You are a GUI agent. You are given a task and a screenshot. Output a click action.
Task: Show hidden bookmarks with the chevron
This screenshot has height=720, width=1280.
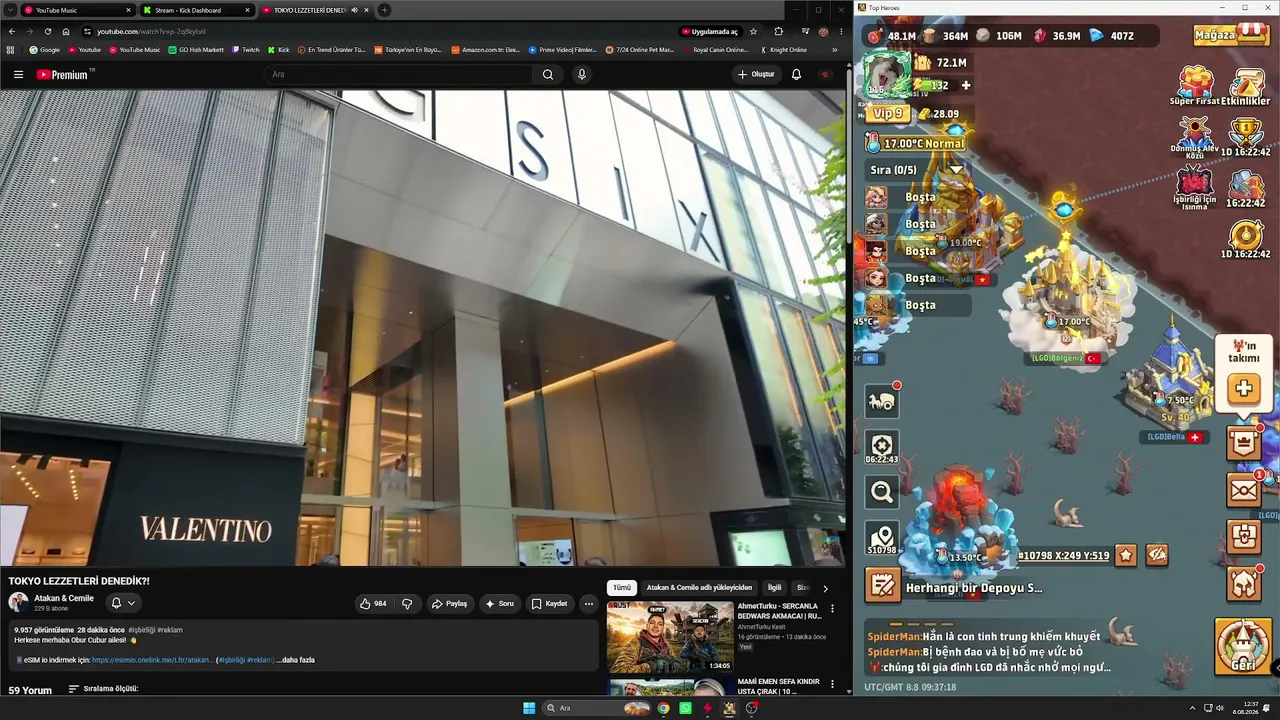(x=835, y=49)
